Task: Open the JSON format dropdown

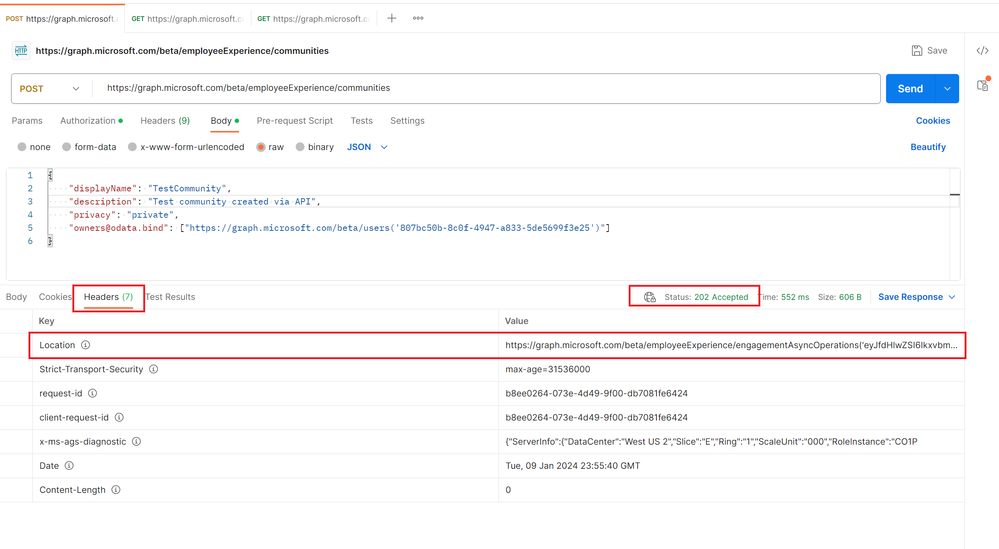Action: (x=367, y=147)
